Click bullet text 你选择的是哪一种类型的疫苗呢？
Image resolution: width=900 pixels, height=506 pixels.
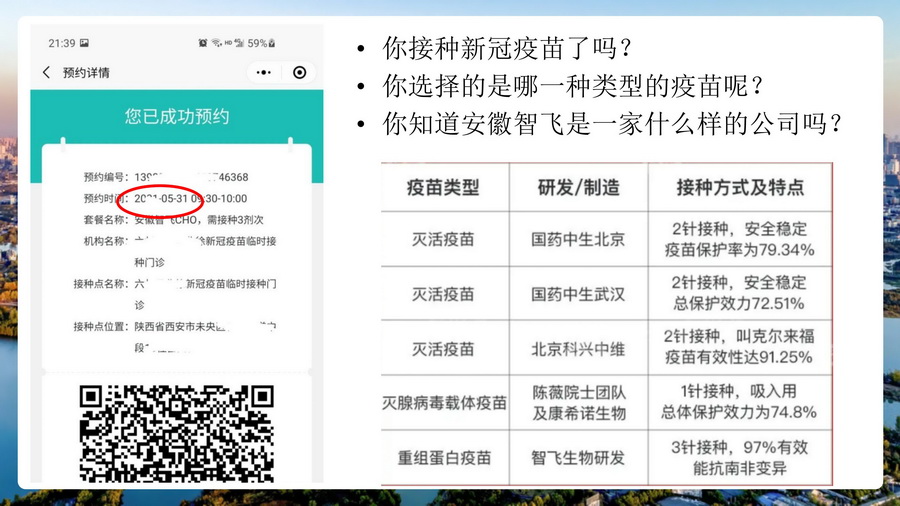(573, 86)
